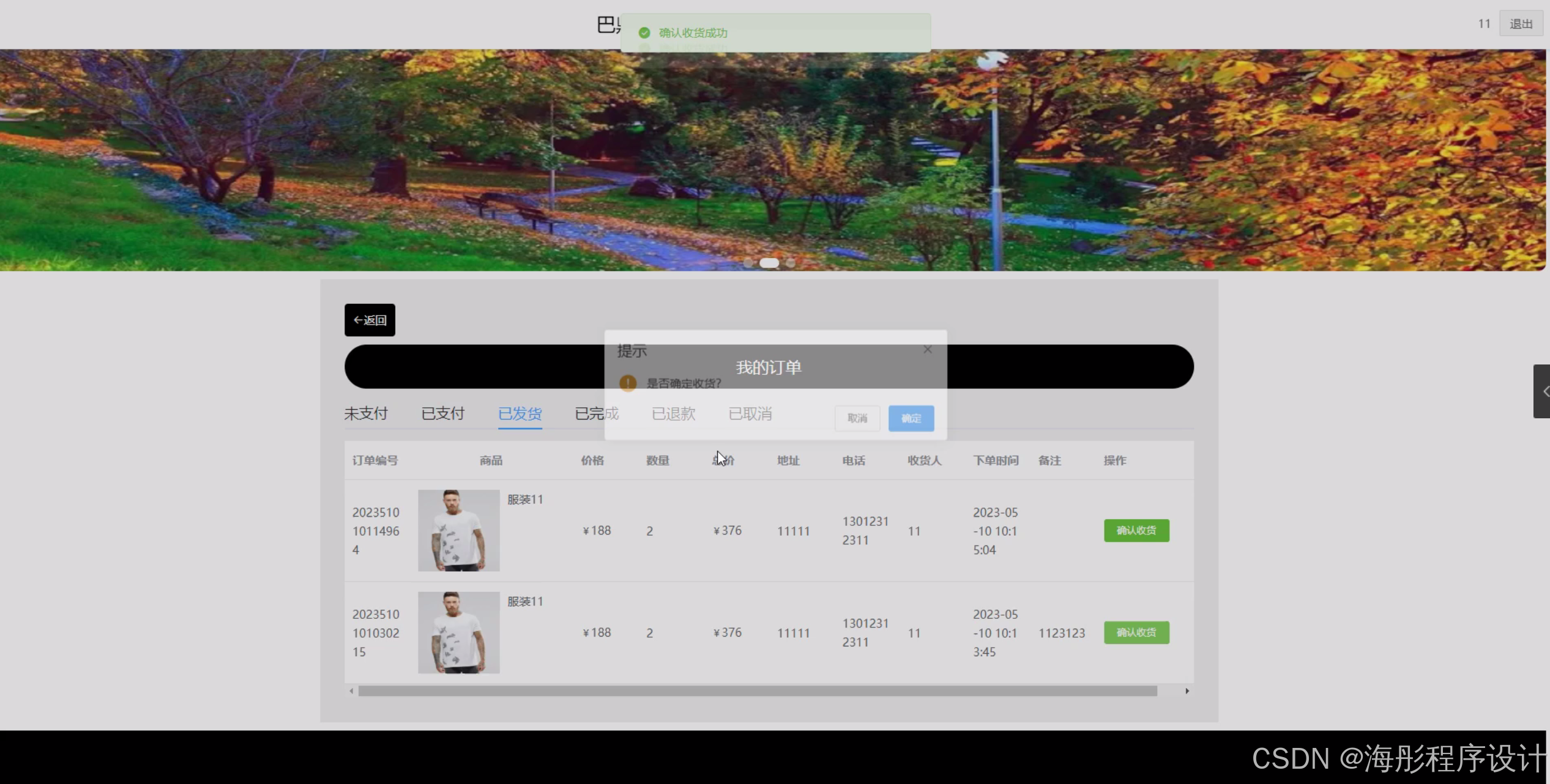
Task: Select the 已发货 tab
Action: pyautogui.click(x=520, y=413)
